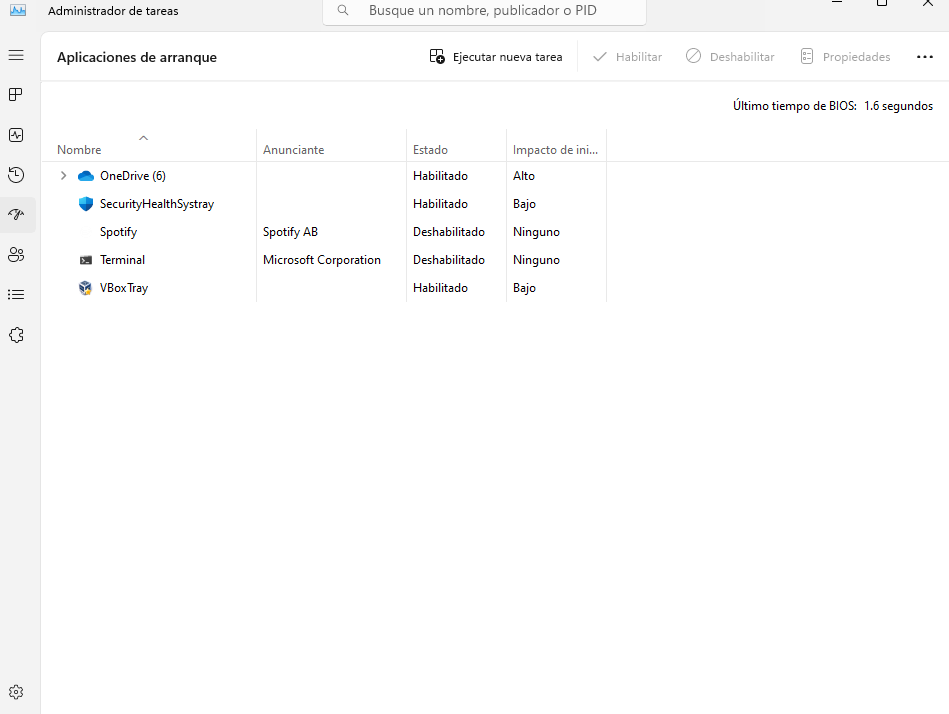The image size is (949, 714).
Task: Click the Propiedades toolbar button
Action: [x=845, y=57]
